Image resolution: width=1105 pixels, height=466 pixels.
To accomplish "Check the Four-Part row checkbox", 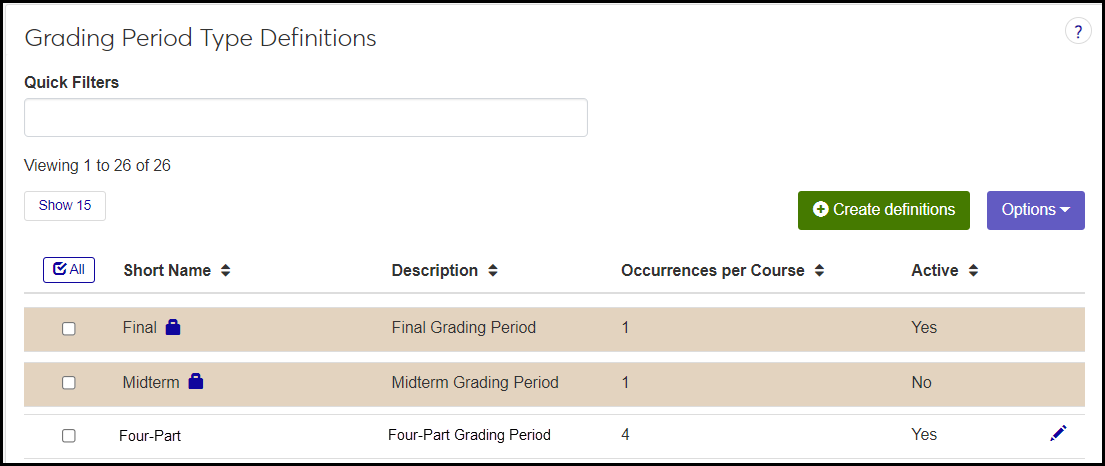I will [69, 435].
